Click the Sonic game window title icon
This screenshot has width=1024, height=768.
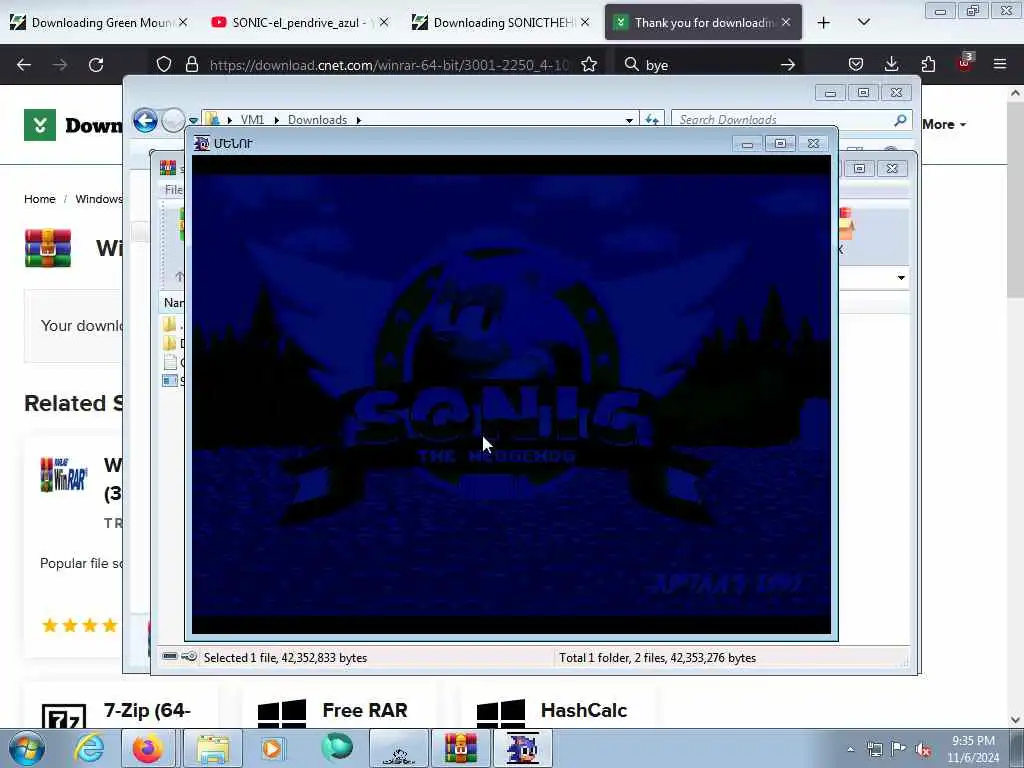click(x=202, y=143)
